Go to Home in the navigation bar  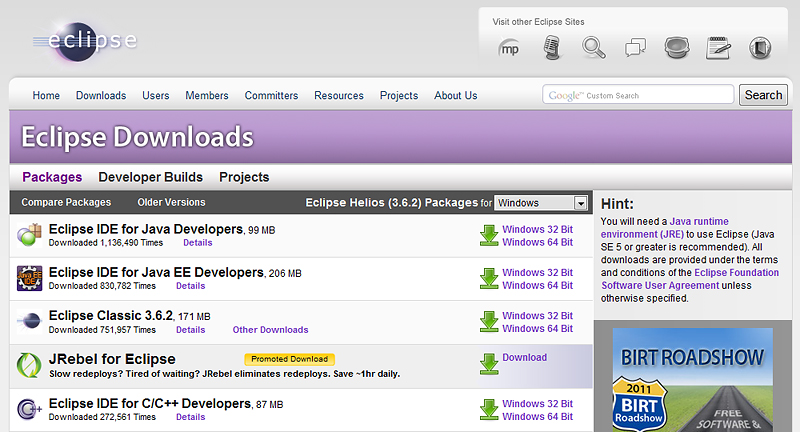click(x=46, y=95)
